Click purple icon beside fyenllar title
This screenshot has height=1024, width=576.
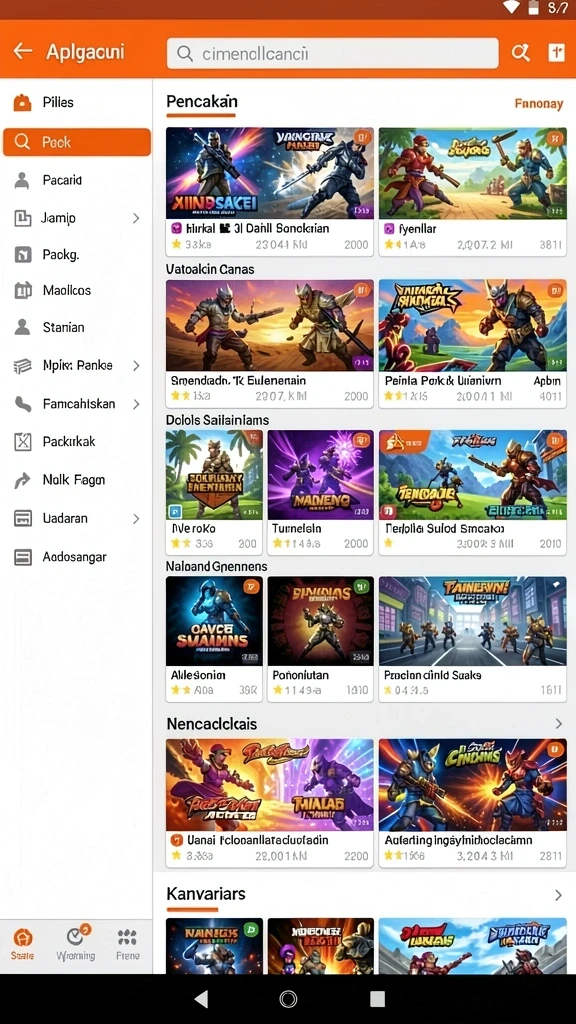click(389, 229)
